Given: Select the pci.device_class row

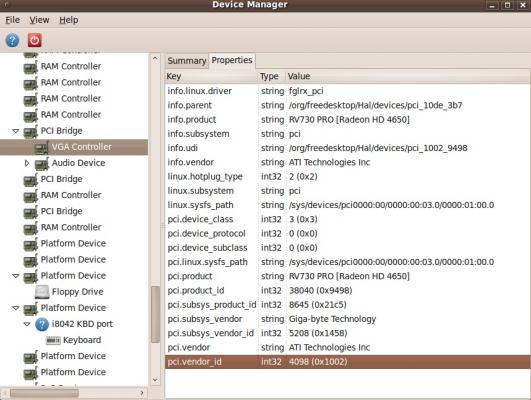Looking at the screenshot, I should 347,219.
